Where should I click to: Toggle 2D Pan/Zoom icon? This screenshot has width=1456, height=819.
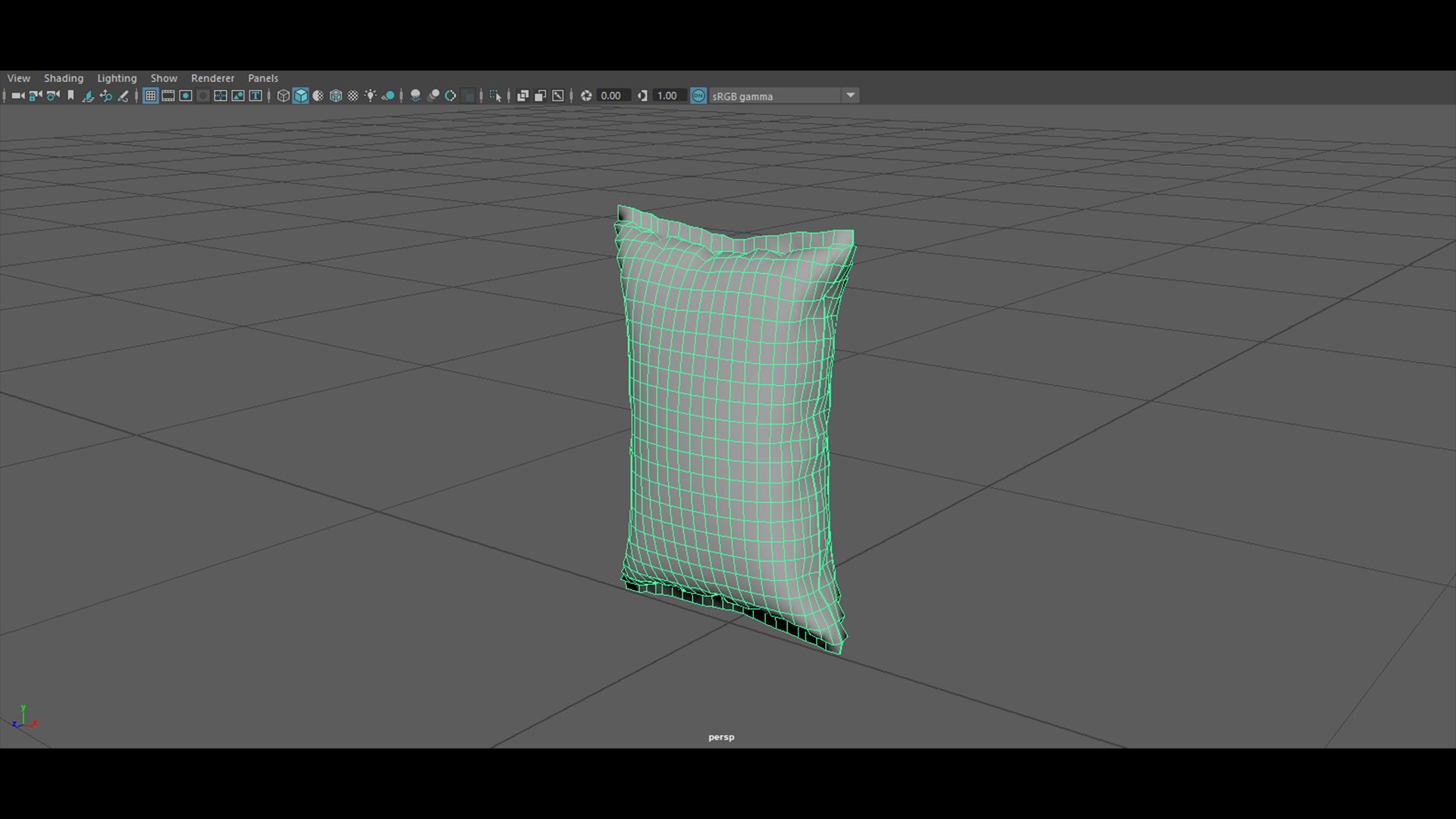point(105,96)
